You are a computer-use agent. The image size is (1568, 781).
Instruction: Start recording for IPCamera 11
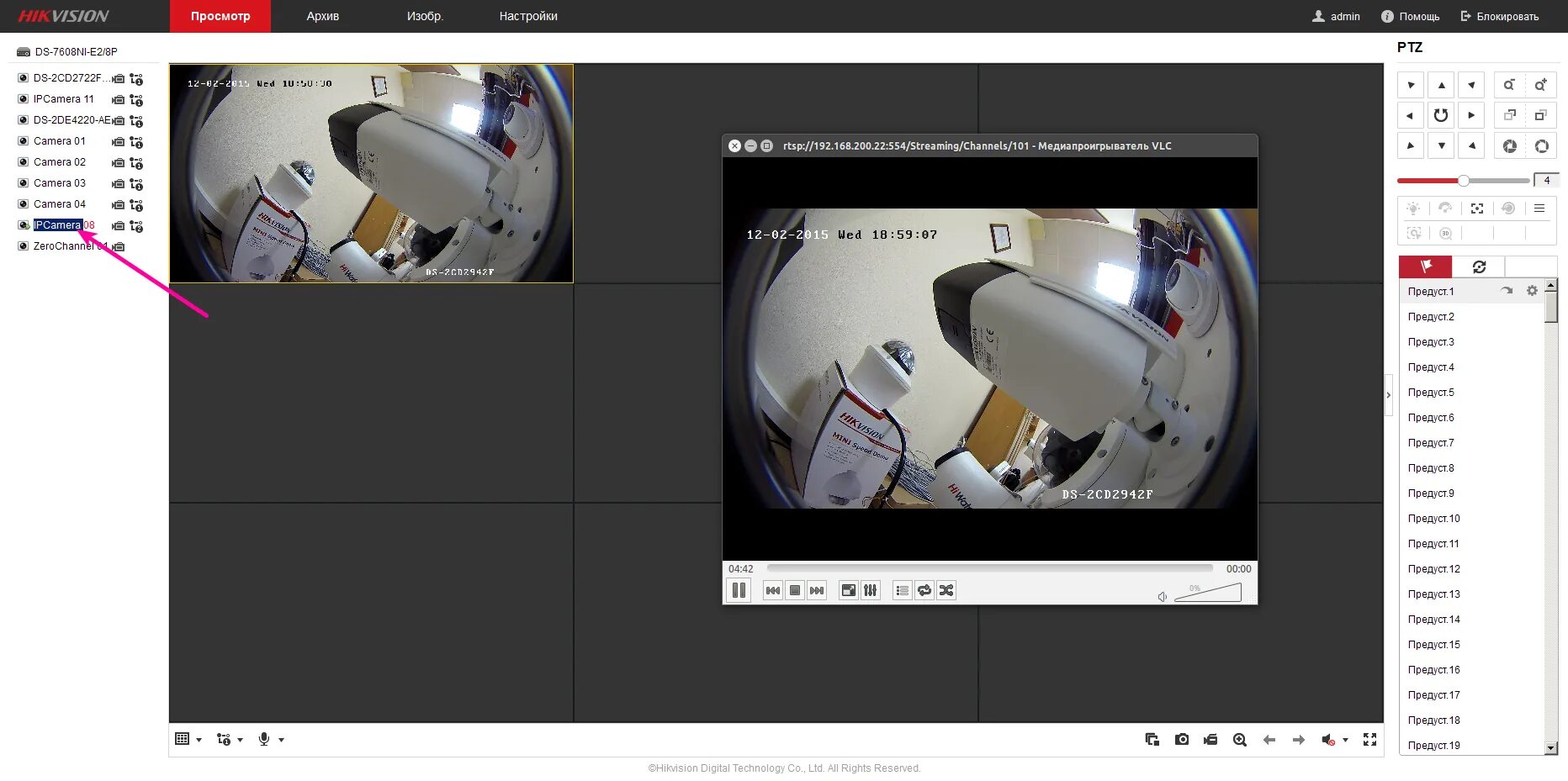click(x=119, y=100)
